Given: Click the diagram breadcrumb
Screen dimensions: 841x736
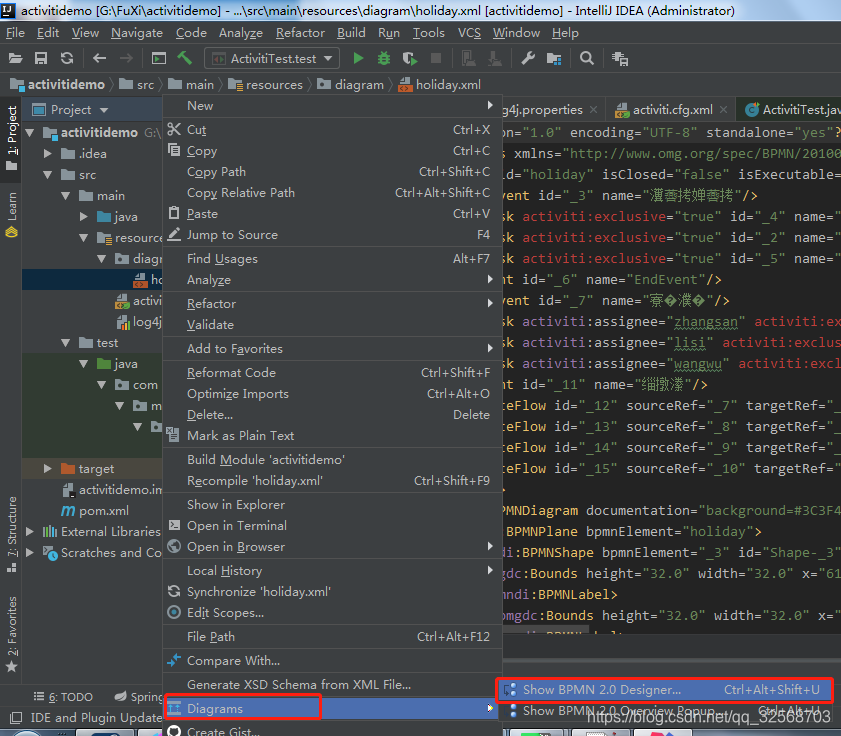Looking at the screenshot, I should tap(352, 85).
